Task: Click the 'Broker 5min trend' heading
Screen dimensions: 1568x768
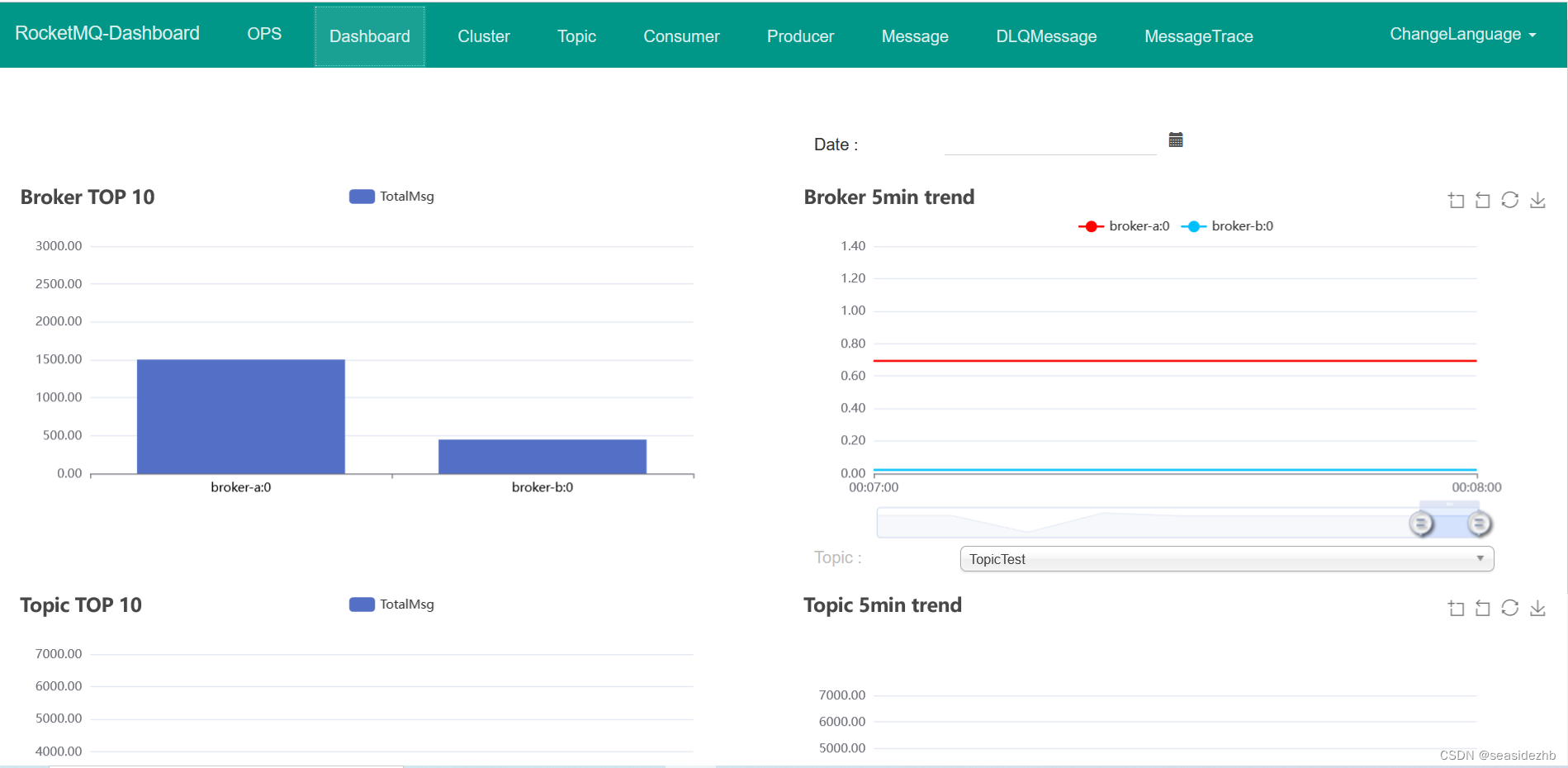Action: point(889,197)
